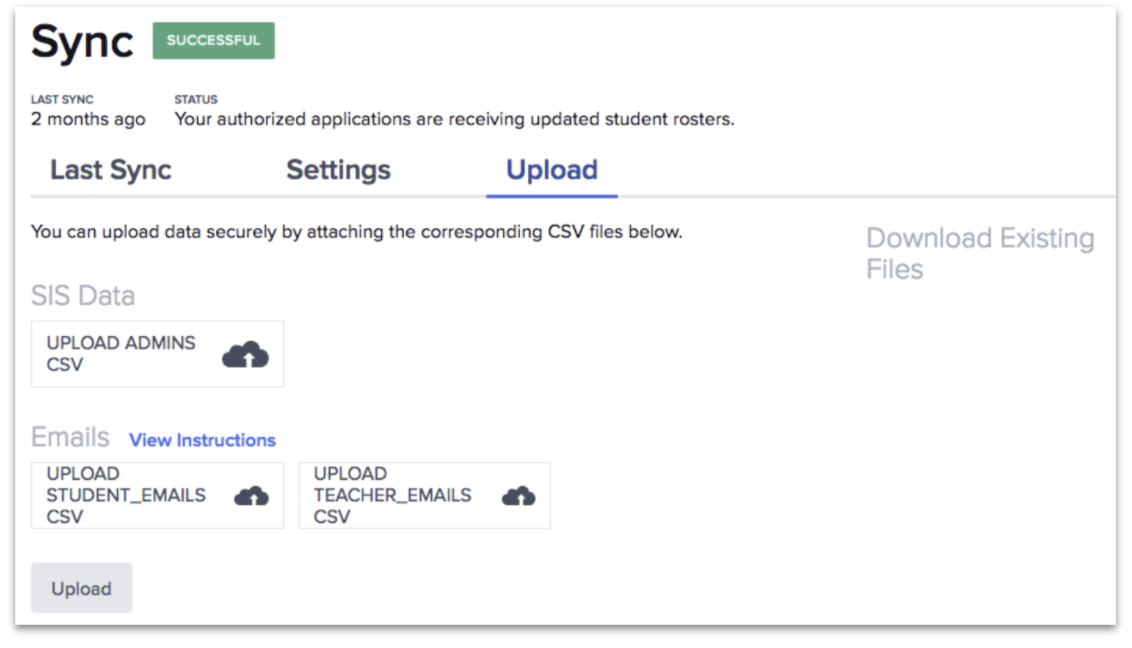Open the SIS Data section header
Screen dimensions: 1132x648
83,294
